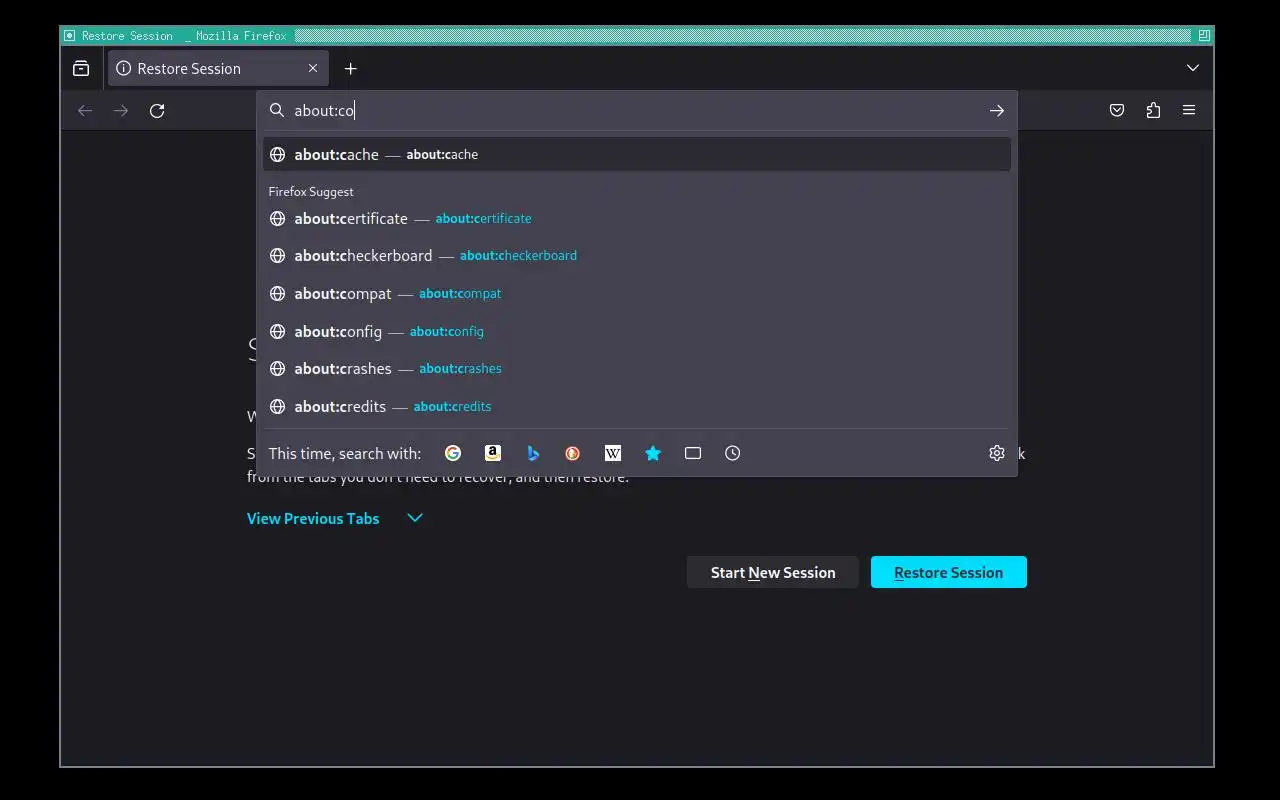Viewport: 1280px width, 800px height.
Task: Click the window maximize icon in the title bar
Action: [1204, 35]
